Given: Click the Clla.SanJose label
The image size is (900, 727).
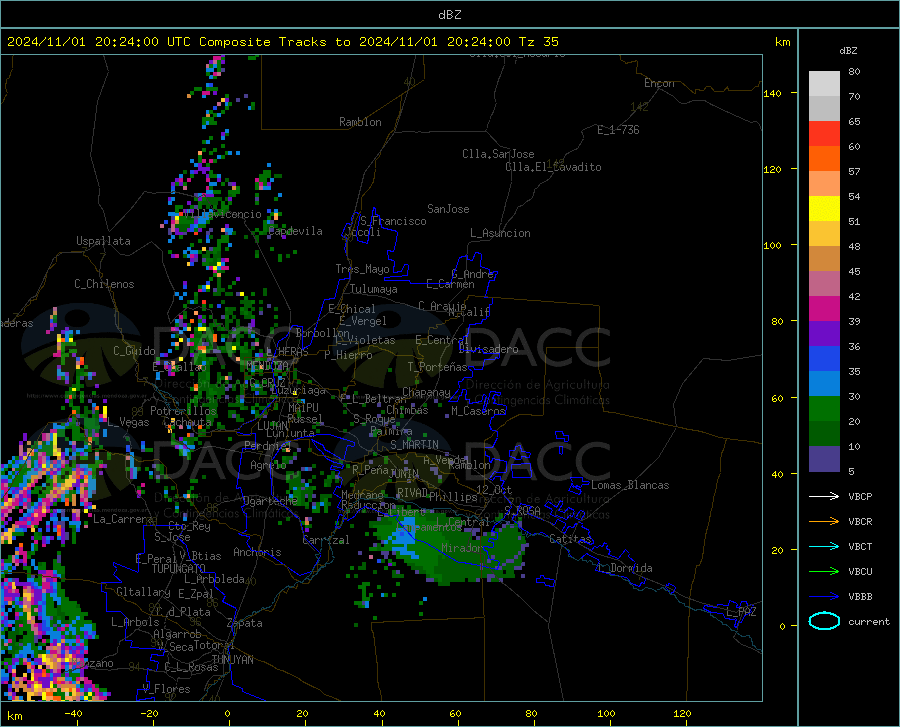Looking at the screenshot, I should tap(498, 154).
